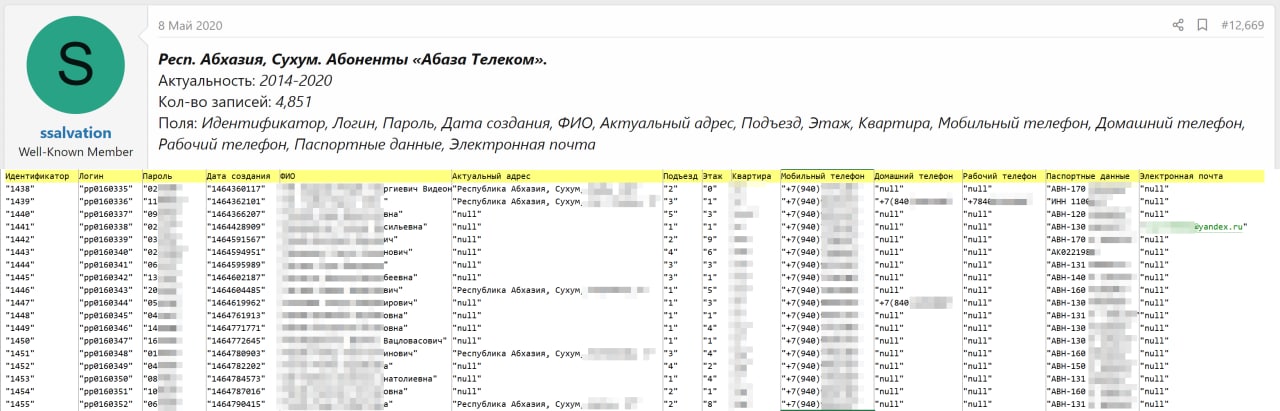Image resolution: width=1280 pixels, height=411 pixels.
Task: Click identifier cell "1445"
Action: pyautogui.click(x=20, y=278)
